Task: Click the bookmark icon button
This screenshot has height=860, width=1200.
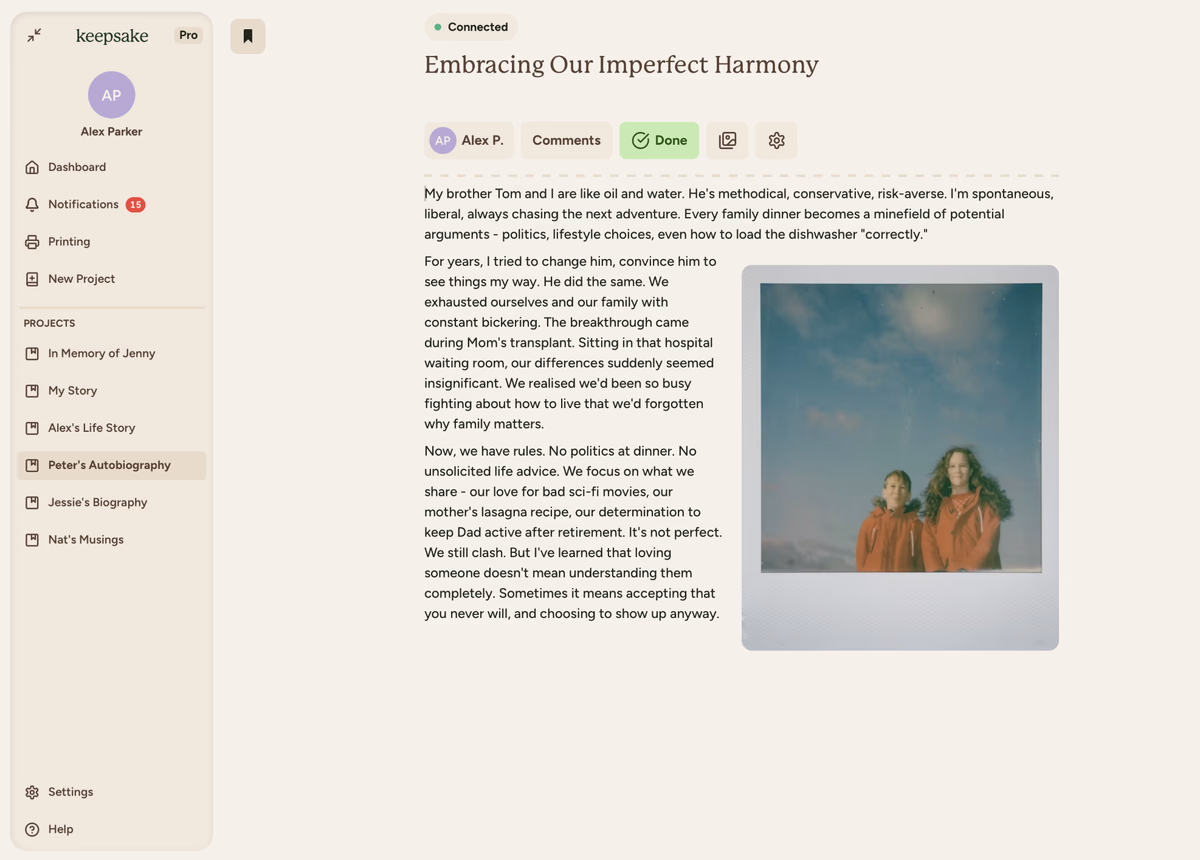Action: click(x=248, y=36)
